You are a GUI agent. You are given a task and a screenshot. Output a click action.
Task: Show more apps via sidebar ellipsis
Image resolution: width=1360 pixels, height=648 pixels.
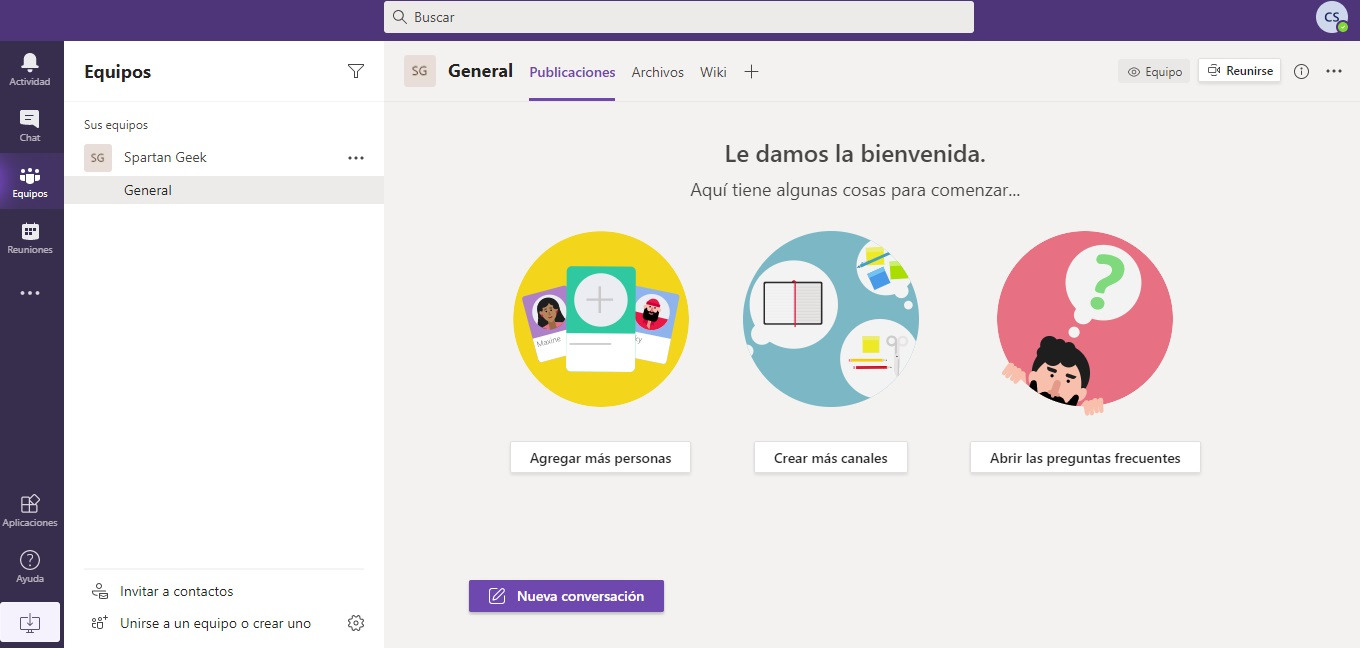[x=30, y=293]
